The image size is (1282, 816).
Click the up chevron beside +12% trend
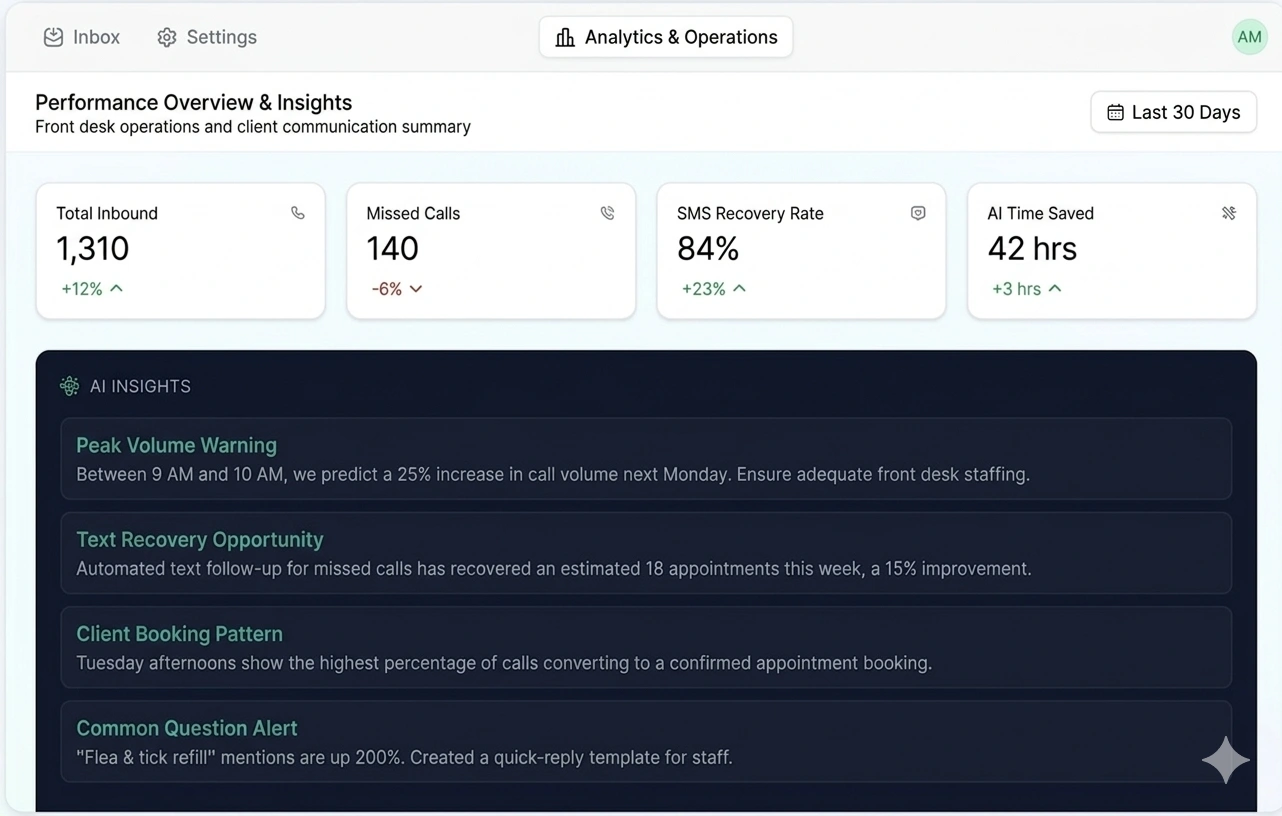point(117,288)
